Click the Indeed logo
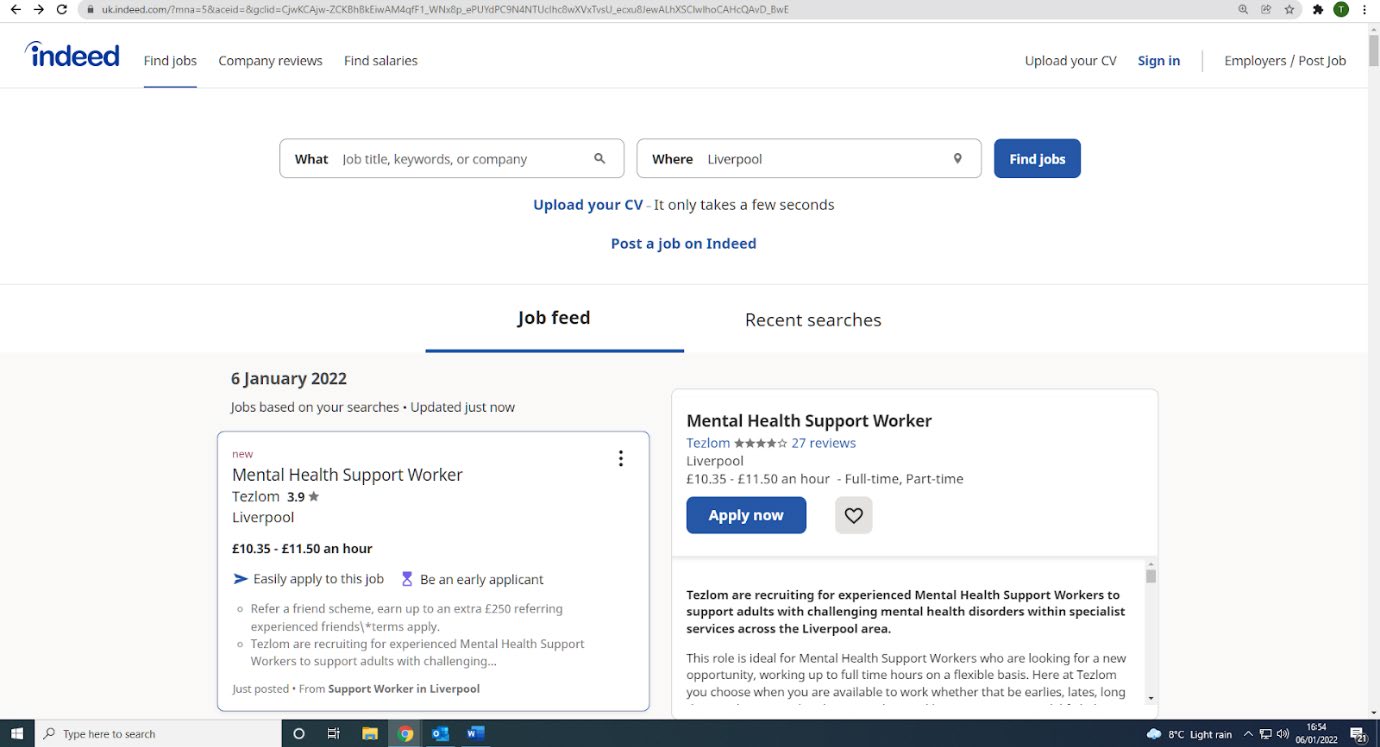 (72, 55)
